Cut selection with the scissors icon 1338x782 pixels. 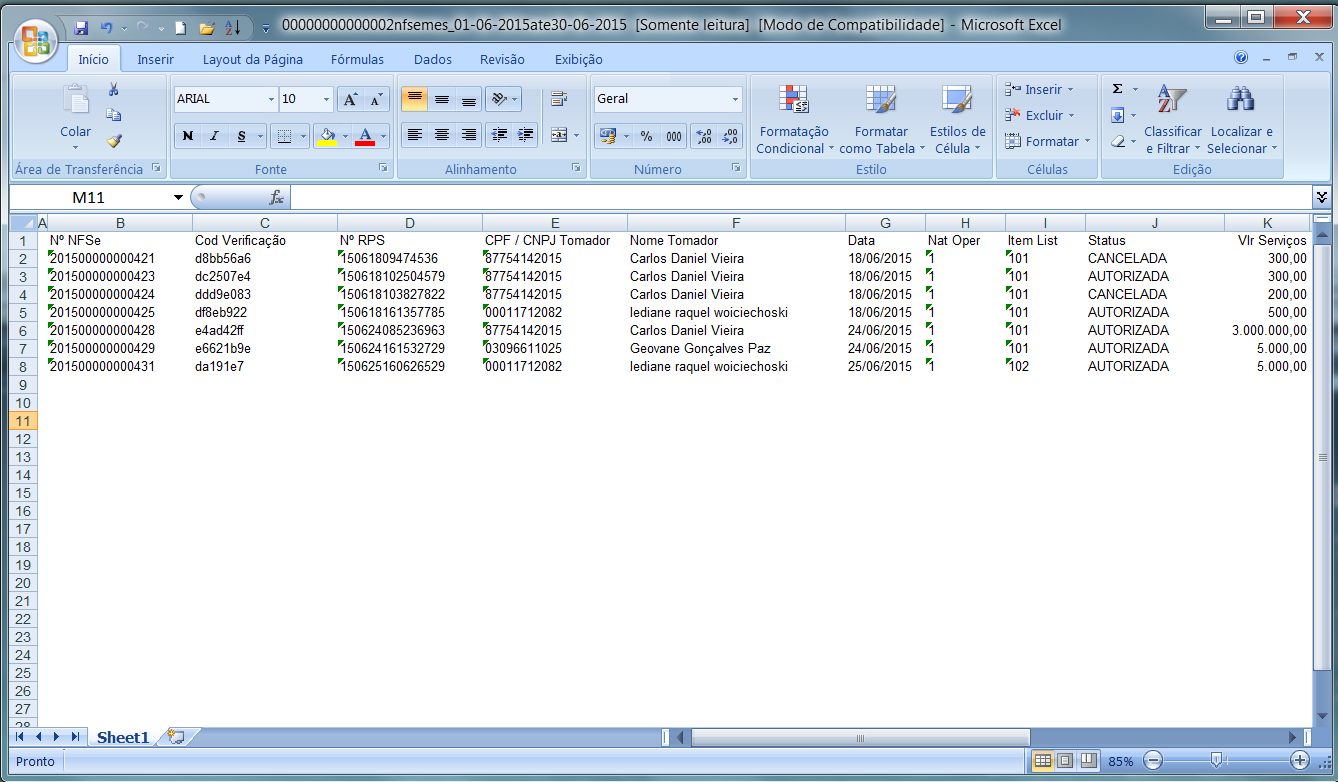coord(114,90)
